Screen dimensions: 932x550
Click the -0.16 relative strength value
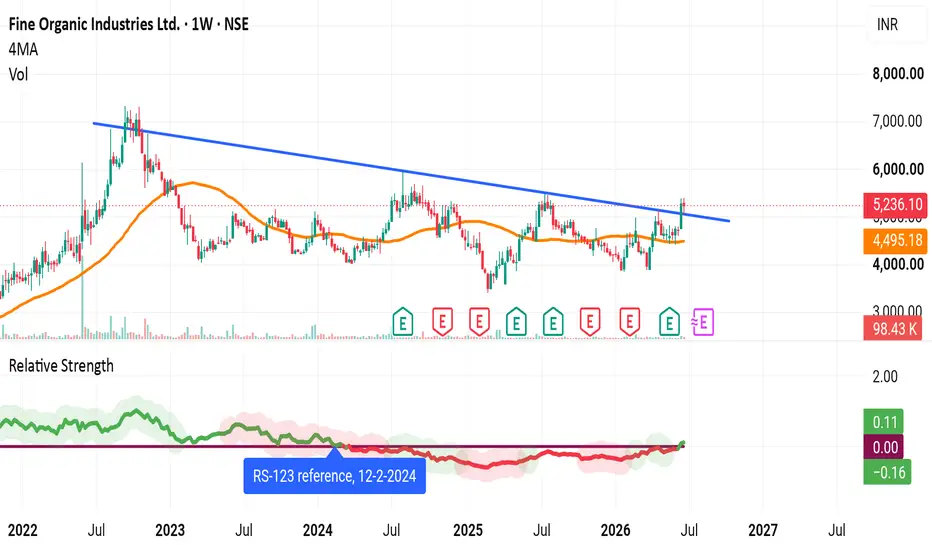click(x=887, y=473)
